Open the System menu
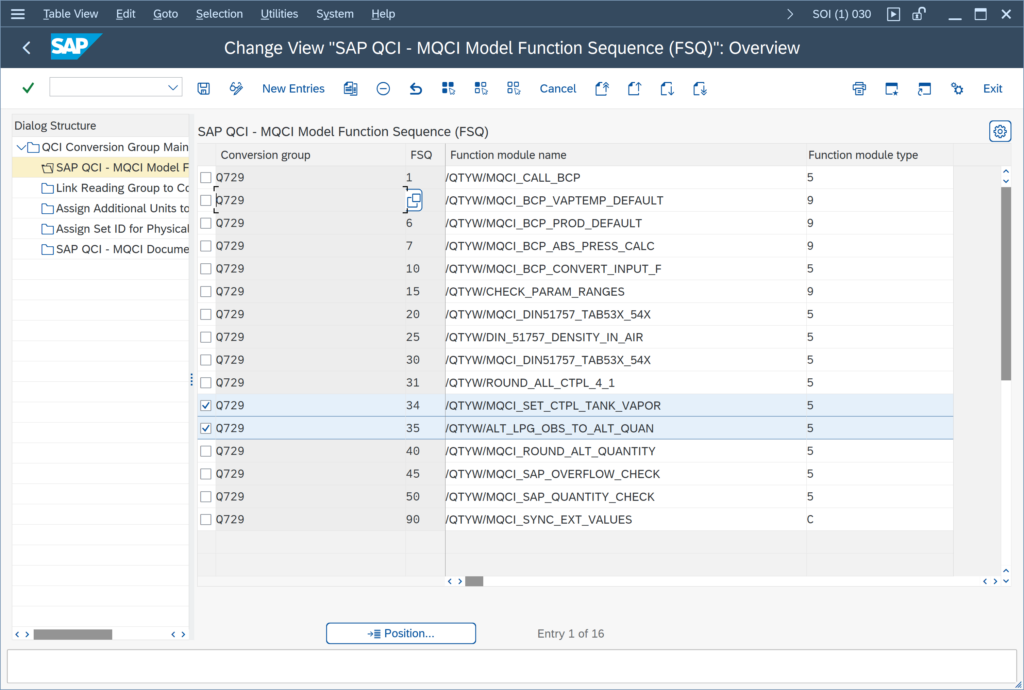Image resolution: width=1024 pixels, height=690 pixels. click(x=335, y=14)
